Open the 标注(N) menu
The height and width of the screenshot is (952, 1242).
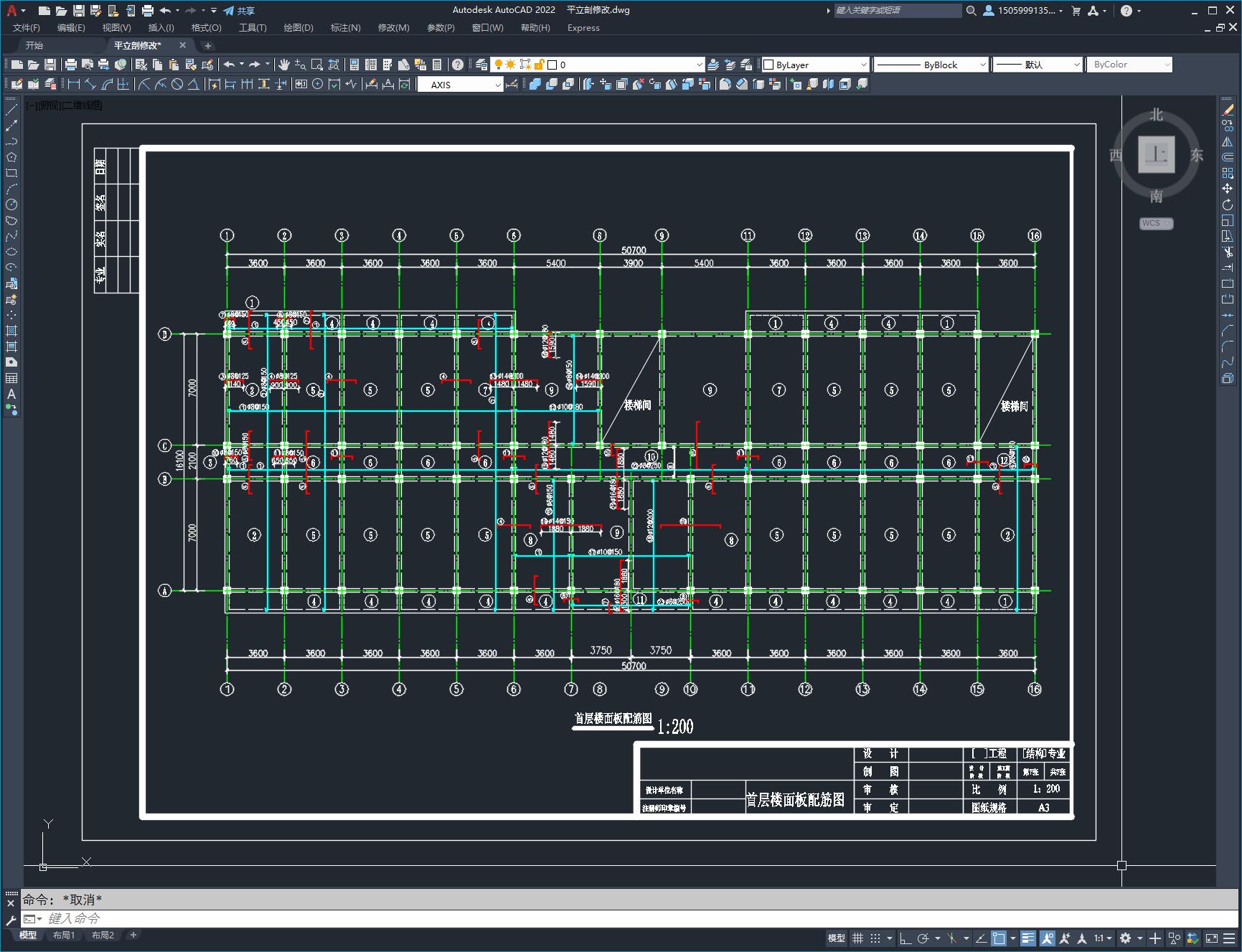pos(345,28)
